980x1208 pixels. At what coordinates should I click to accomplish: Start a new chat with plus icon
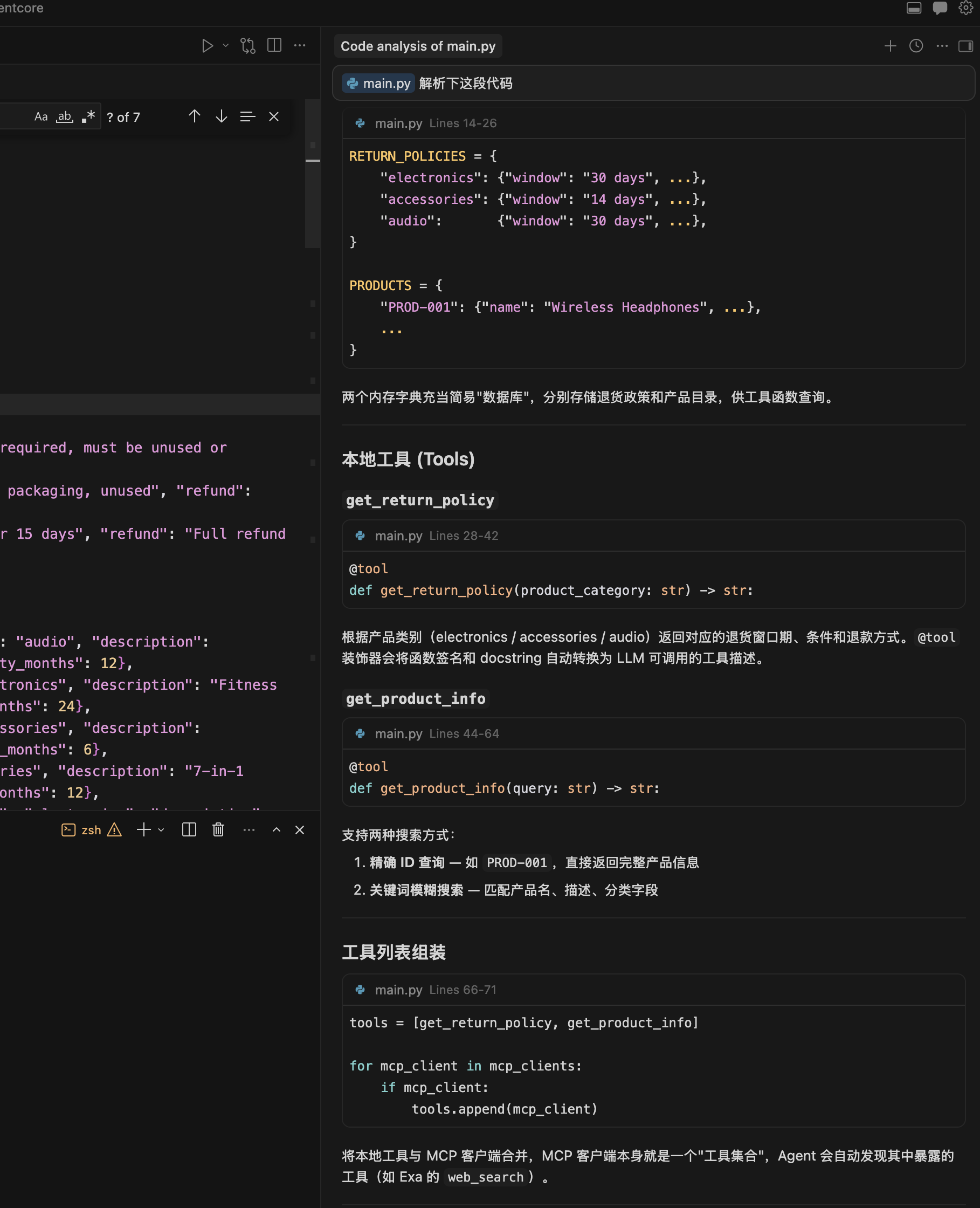(889, 46)
